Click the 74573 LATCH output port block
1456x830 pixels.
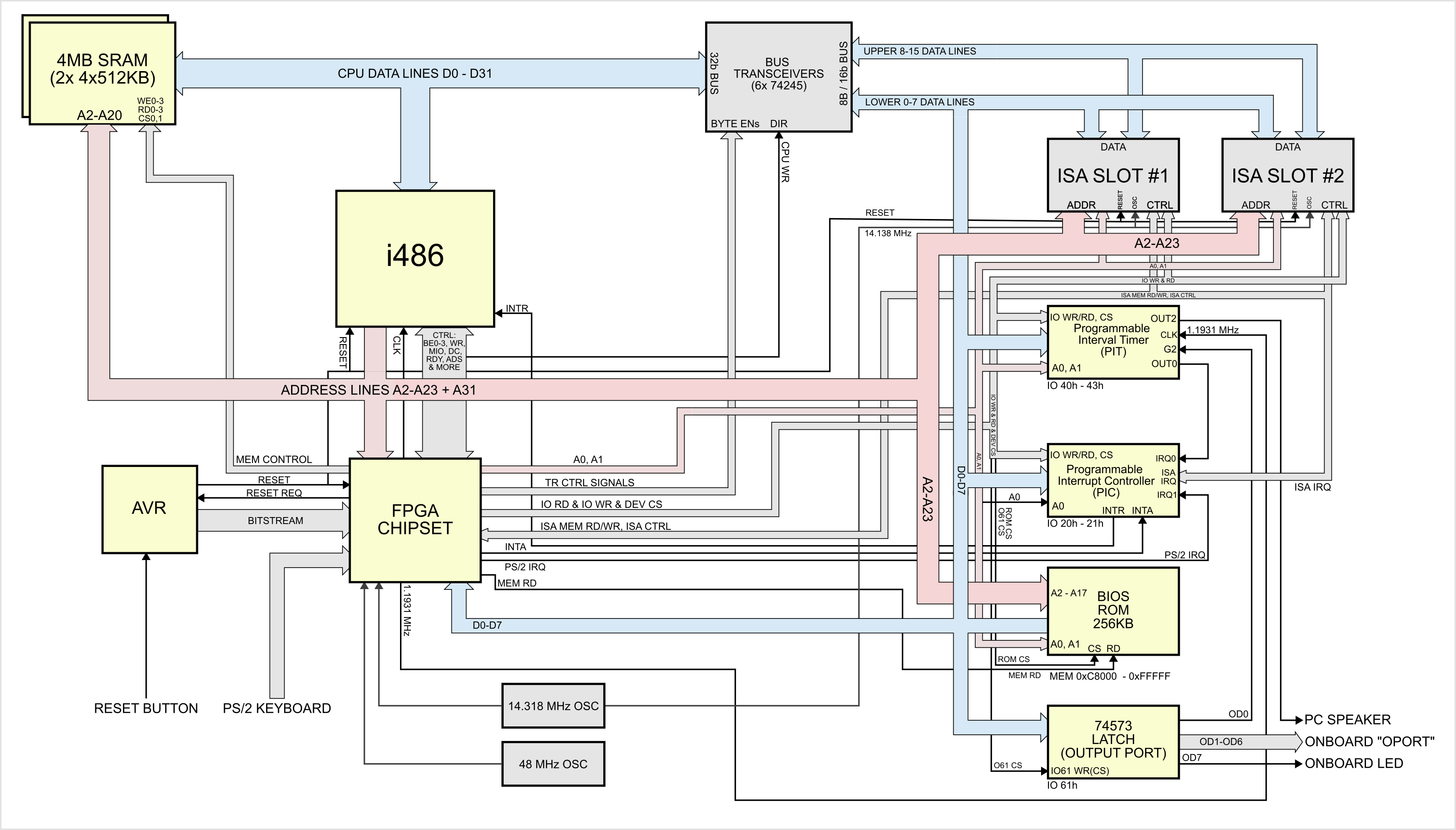(x=1112, y=740)
